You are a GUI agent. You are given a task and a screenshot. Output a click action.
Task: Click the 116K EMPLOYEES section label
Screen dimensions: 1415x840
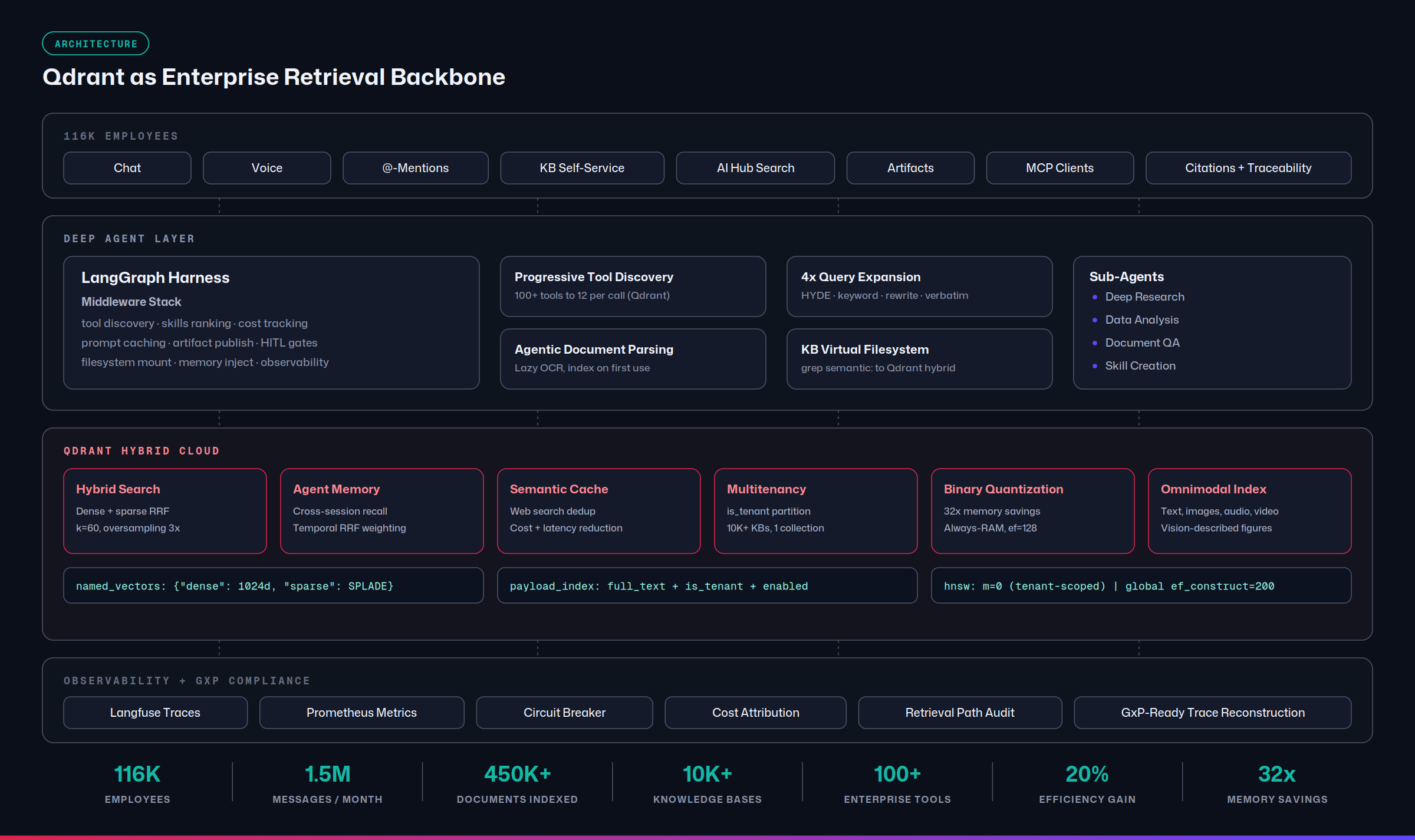point(121,136)
